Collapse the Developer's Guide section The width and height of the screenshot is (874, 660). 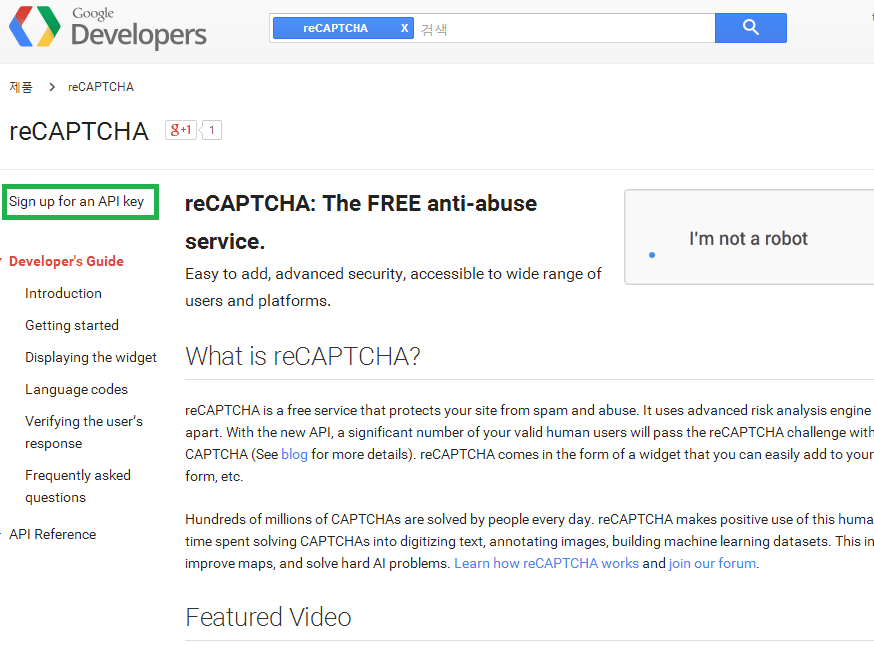point(66,261)
